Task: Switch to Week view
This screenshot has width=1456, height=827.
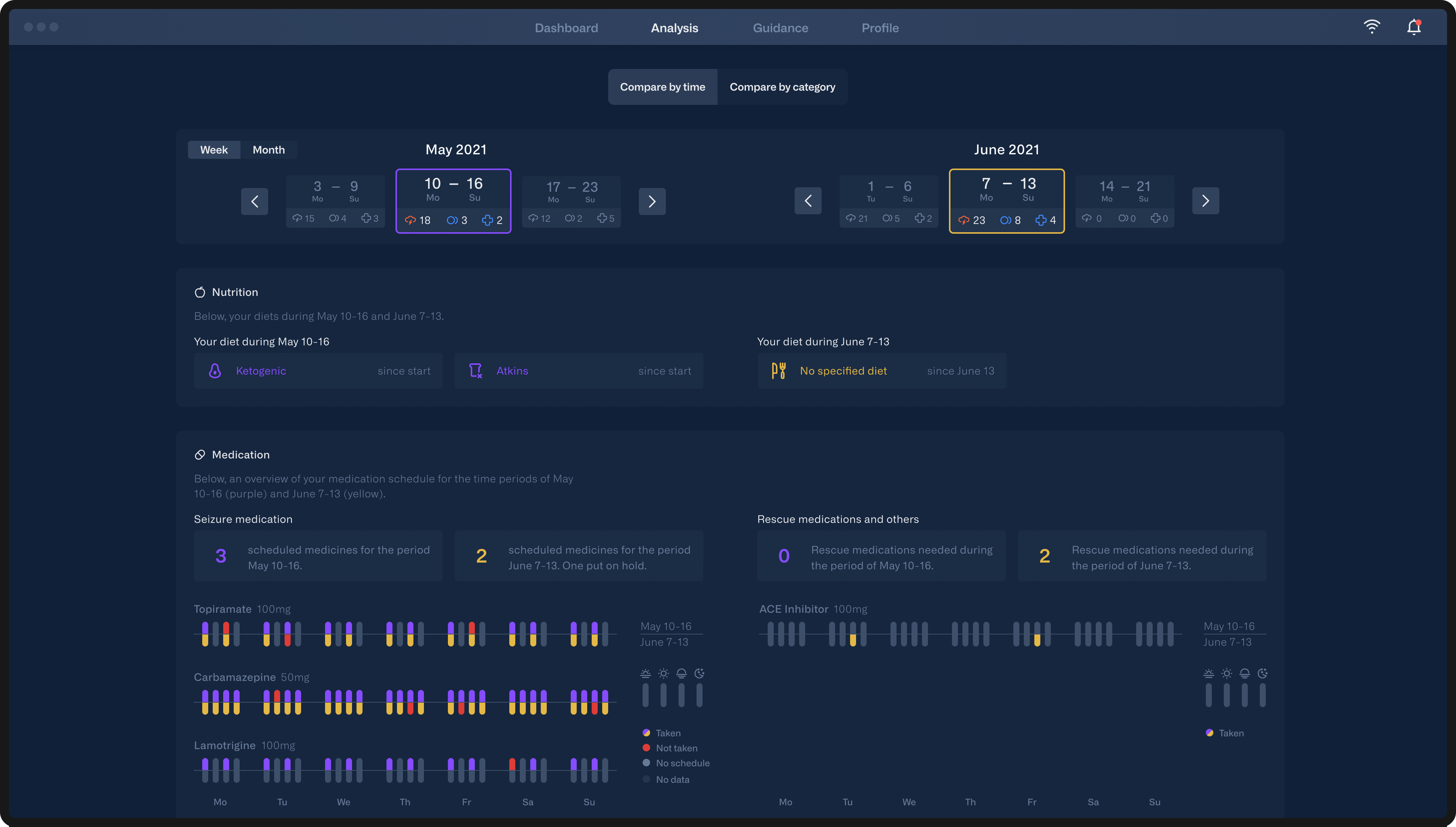Action: tap(214, 150)
